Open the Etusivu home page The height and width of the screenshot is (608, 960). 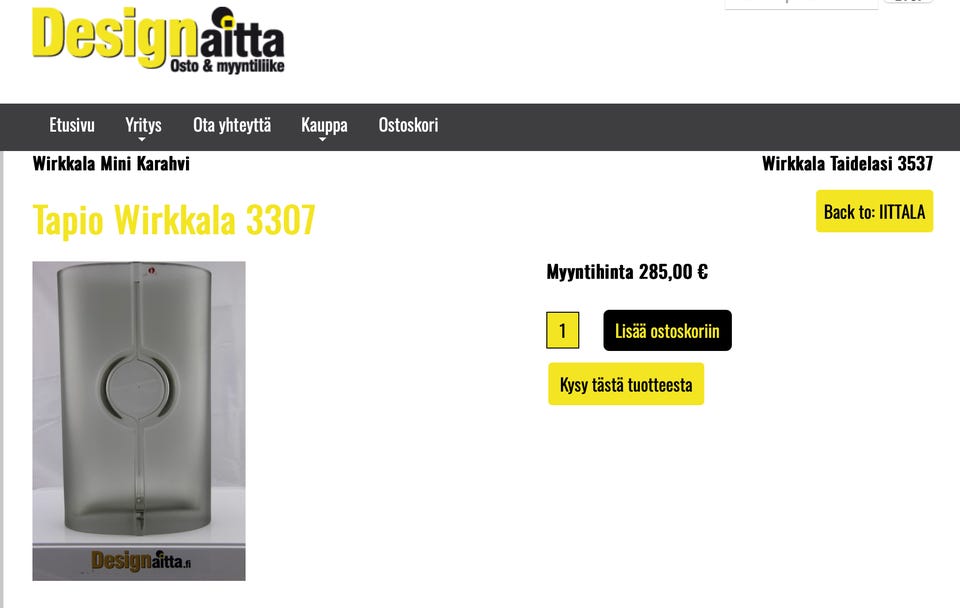click(72, 125)
